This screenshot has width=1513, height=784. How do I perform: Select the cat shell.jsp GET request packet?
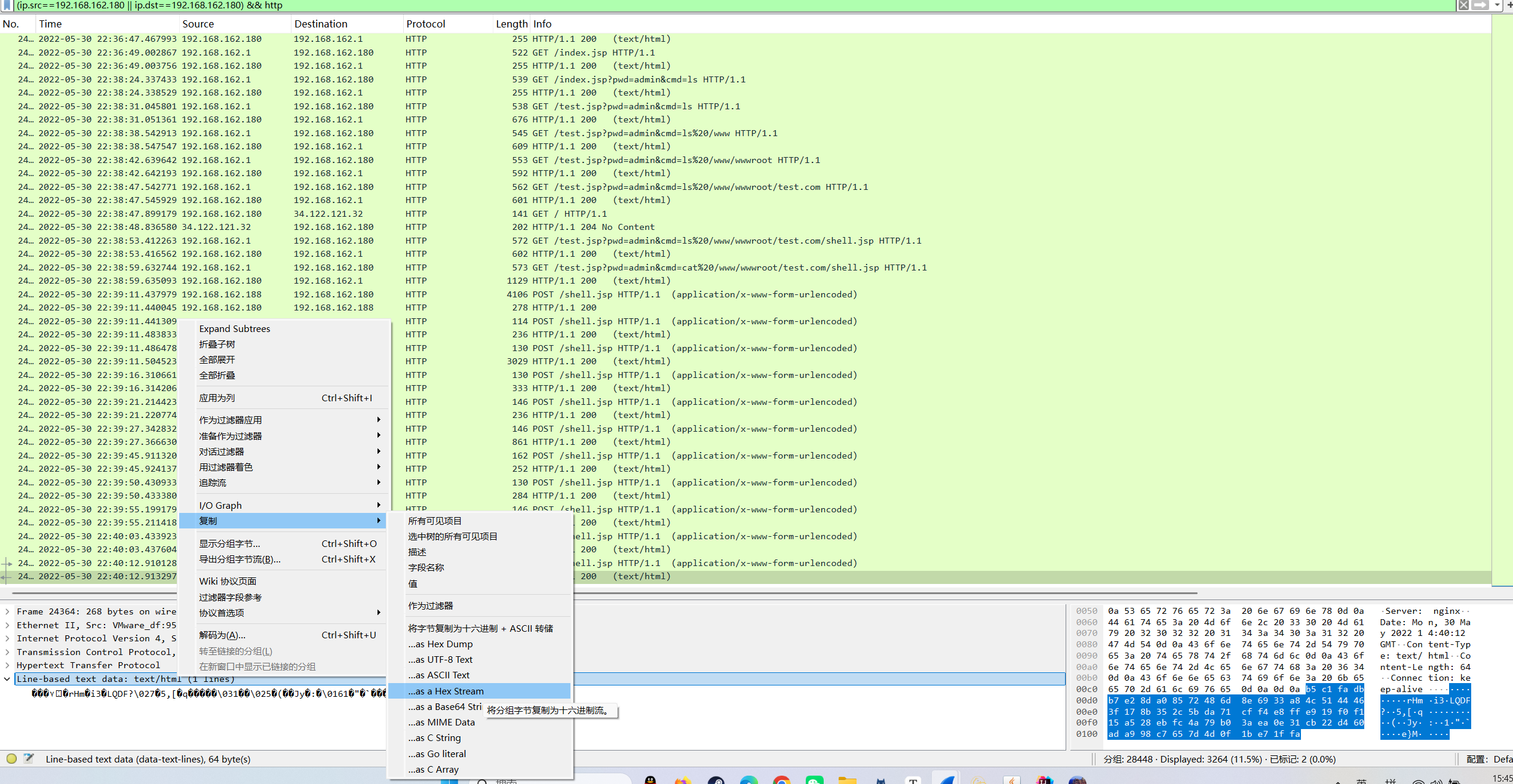745,268
